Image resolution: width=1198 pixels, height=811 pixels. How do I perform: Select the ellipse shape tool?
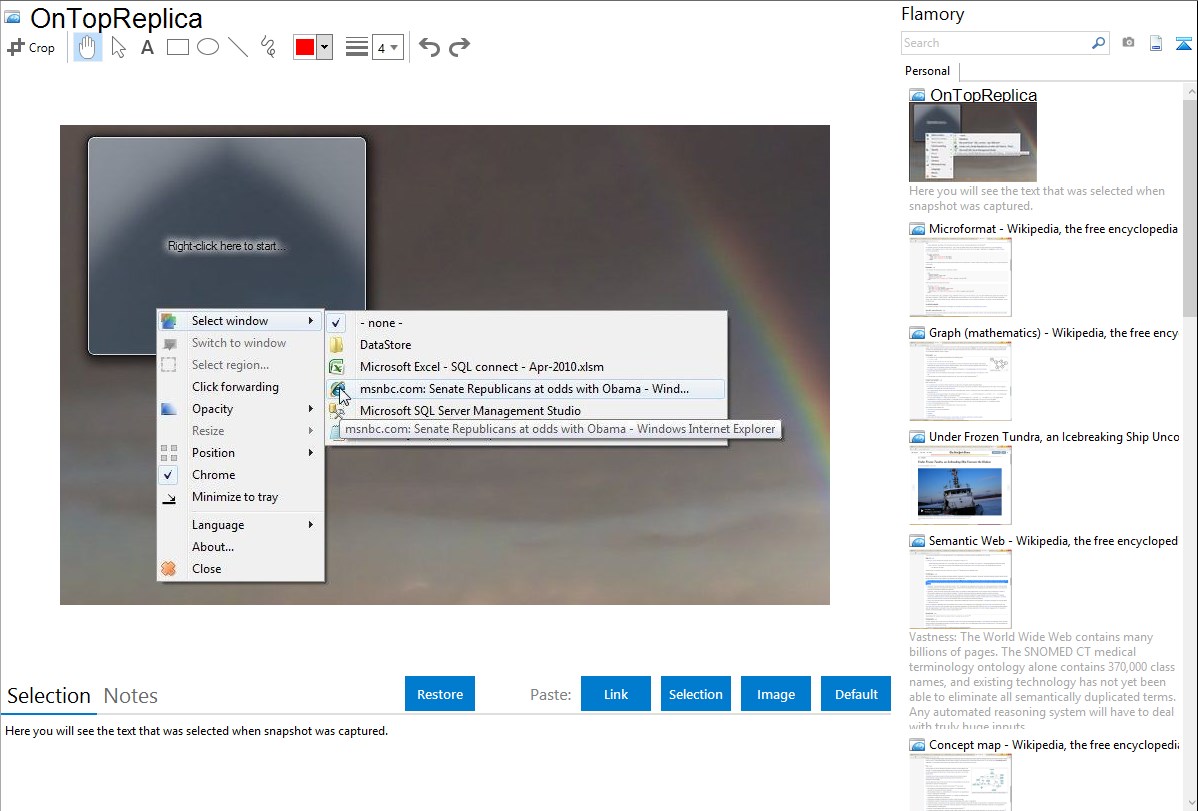click(x=207, y=47)
